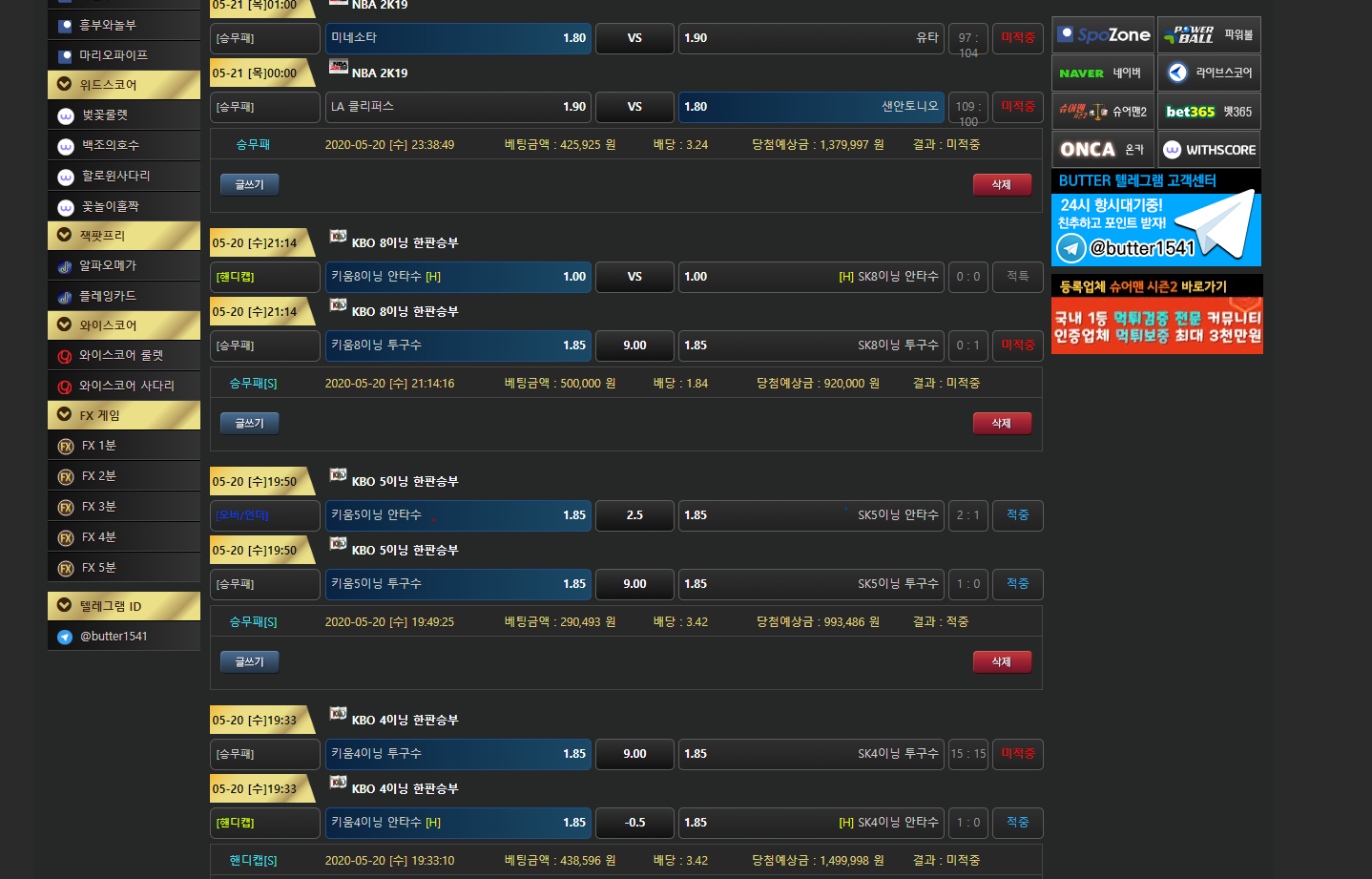
Task: Expand the 잭팟프리 section chevron
Action: pos(65,235)
